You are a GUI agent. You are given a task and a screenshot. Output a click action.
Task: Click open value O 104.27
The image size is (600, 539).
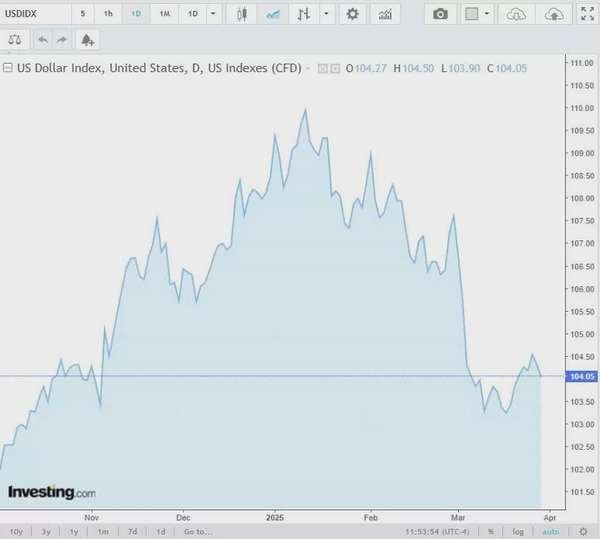[366, 68]
